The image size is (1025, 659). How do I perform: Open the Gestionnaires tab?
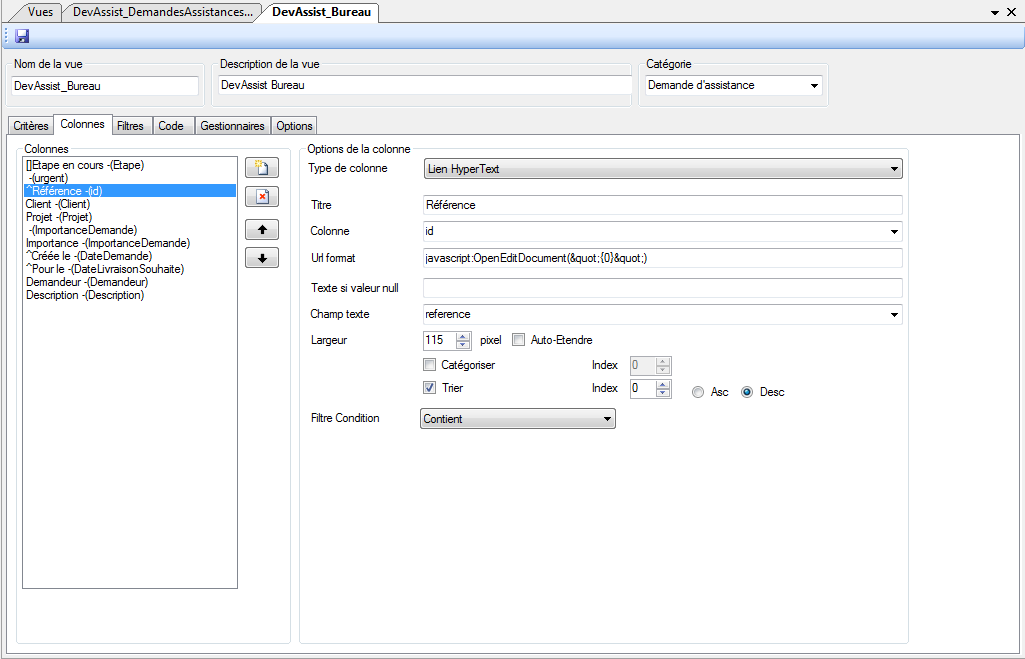pyautogui.click(x=232, y=126)
